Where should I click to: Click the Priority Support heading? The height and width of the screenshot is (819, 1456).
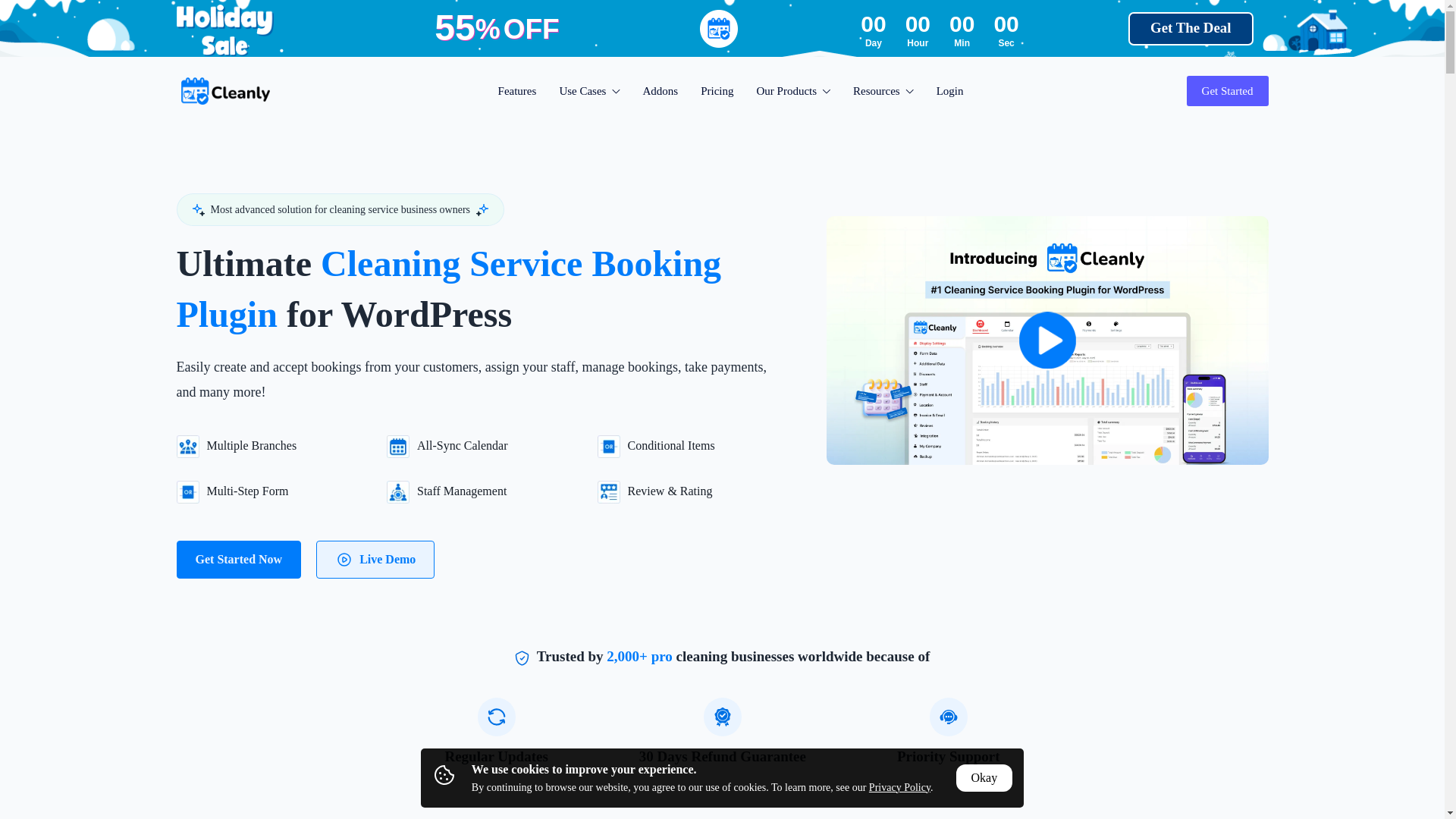(x=948, y=756)
